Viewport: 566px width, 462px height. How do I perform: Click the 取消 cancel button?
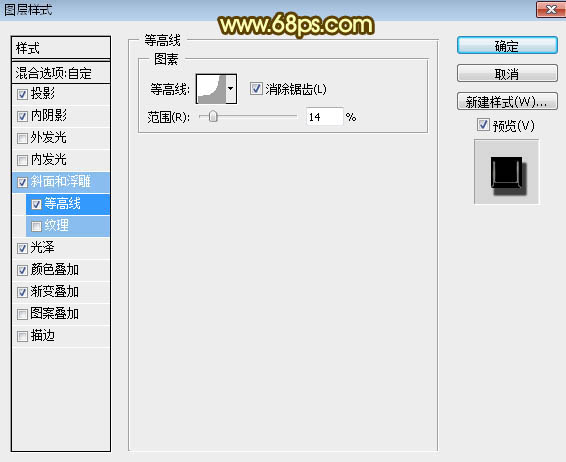coord(507,74)
